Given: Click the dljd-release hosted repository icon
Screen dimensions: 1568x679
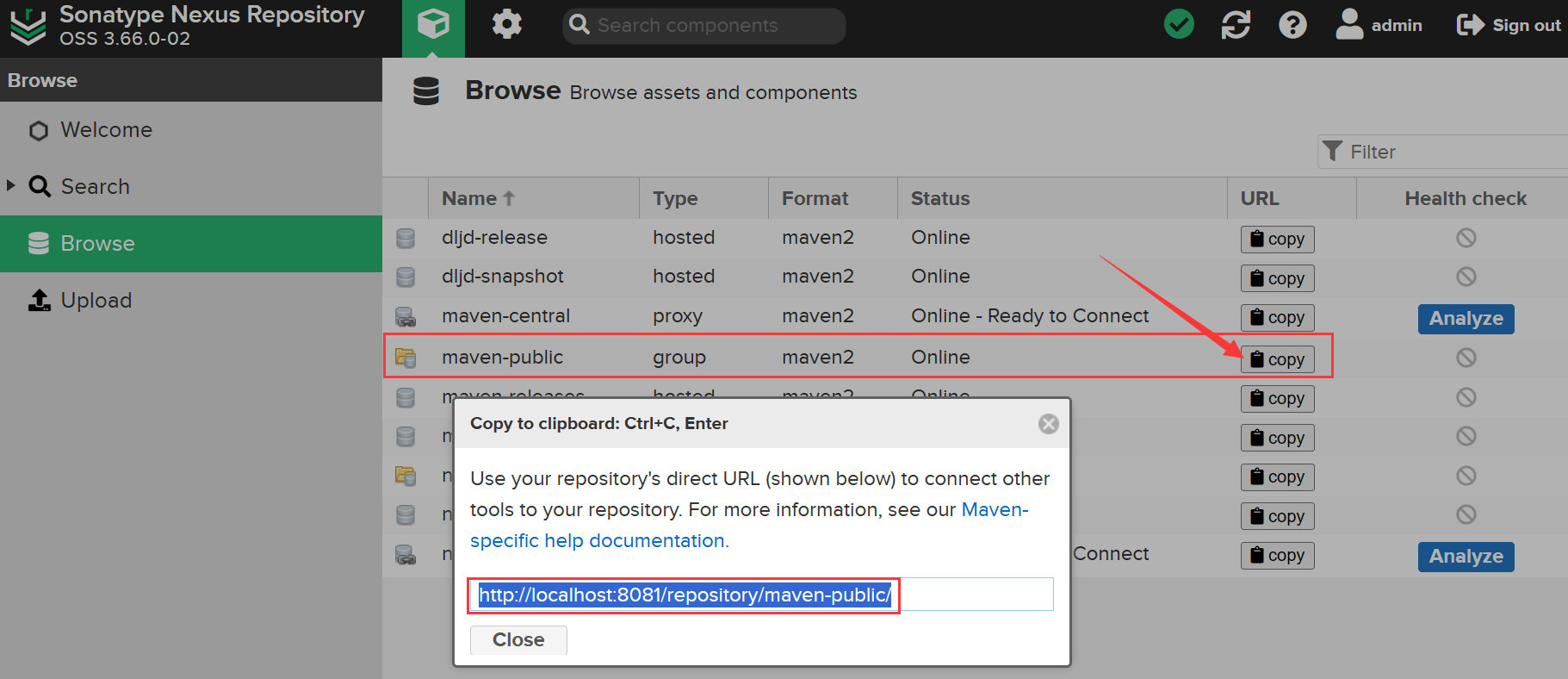Looking at the screenshot, I should pyautogui.click(x=406, y=238).
